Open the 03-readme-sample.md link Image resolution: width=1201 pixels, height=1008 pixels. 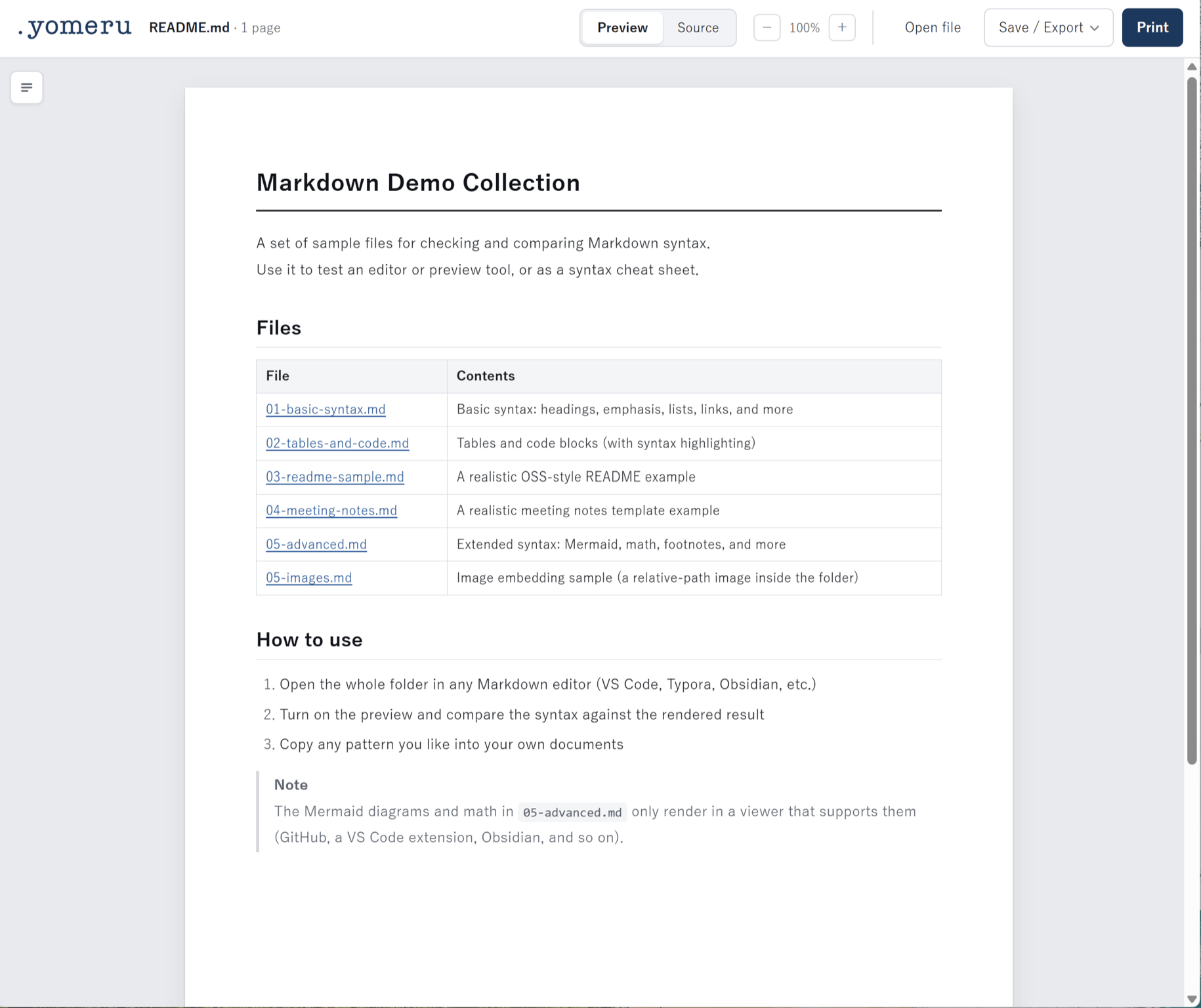pos(335,477)
